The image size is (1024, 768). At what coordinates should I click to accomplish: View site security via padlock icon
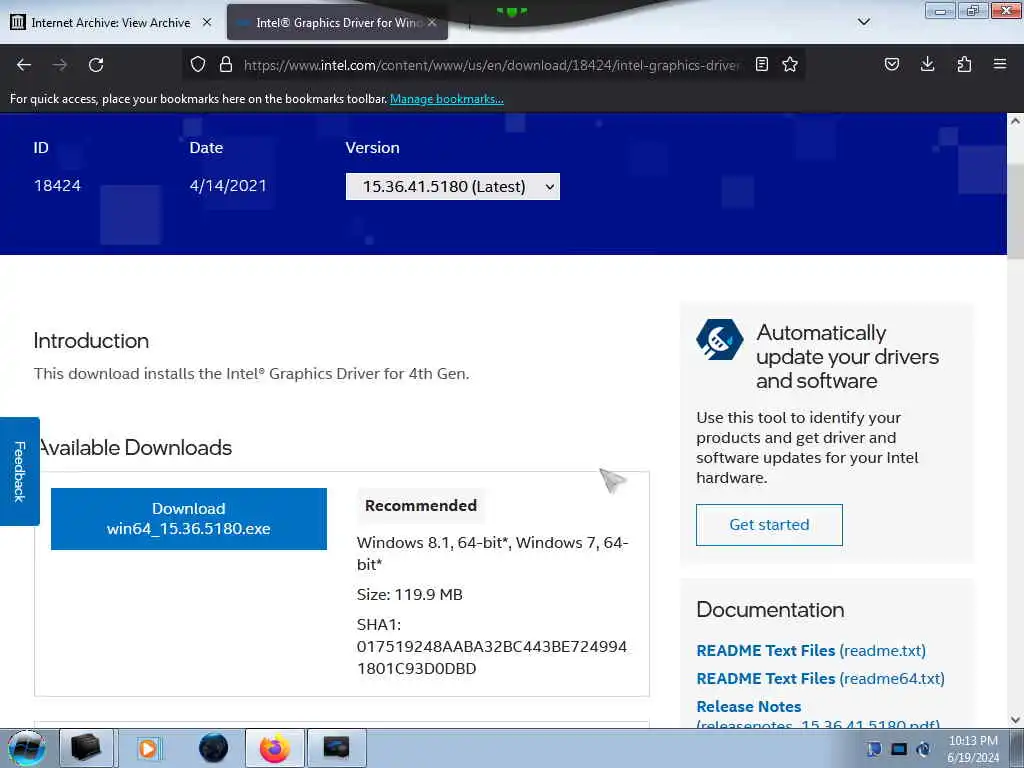tap(226, 64)
